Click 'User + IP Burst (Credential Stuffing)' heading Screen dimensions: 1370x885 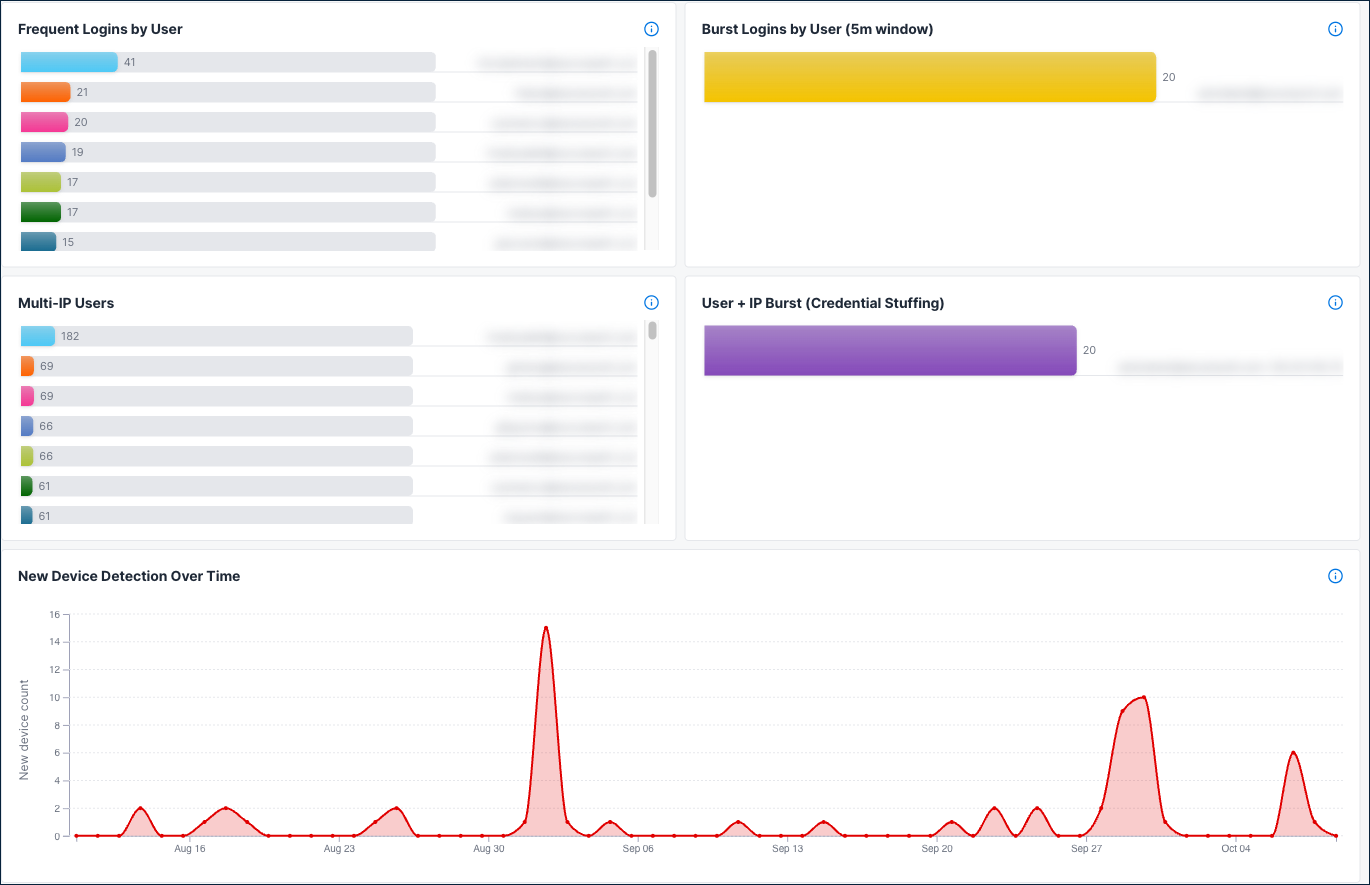(823, 302)
